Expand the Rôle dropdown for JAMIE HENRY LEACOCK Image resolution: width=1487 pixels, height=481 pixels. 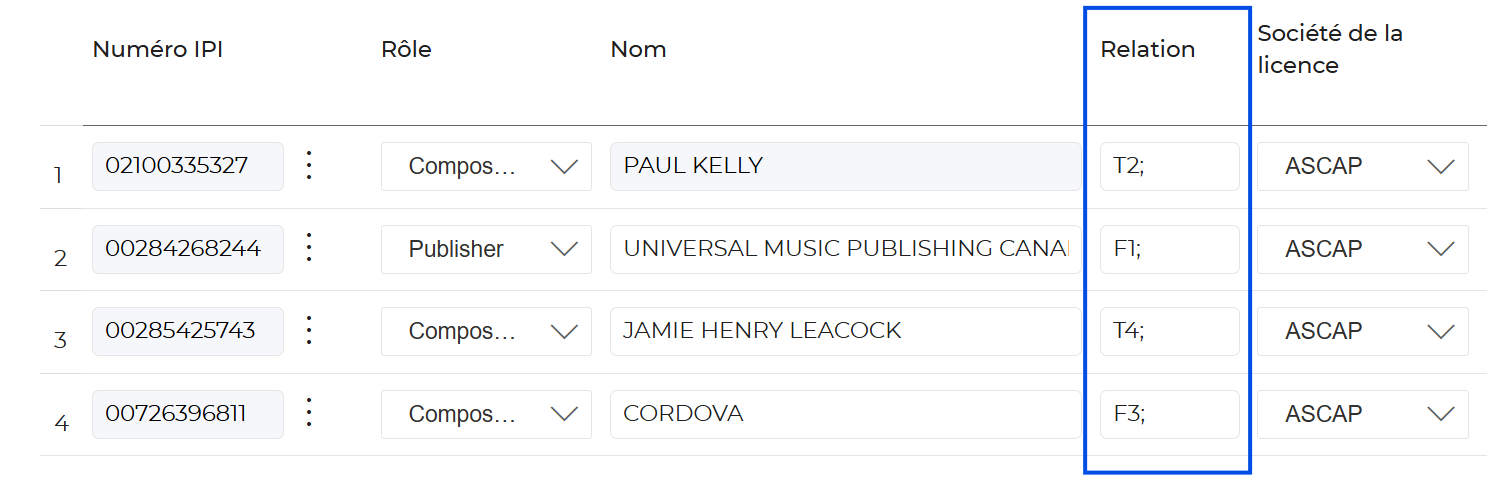(x=486, y=331)
